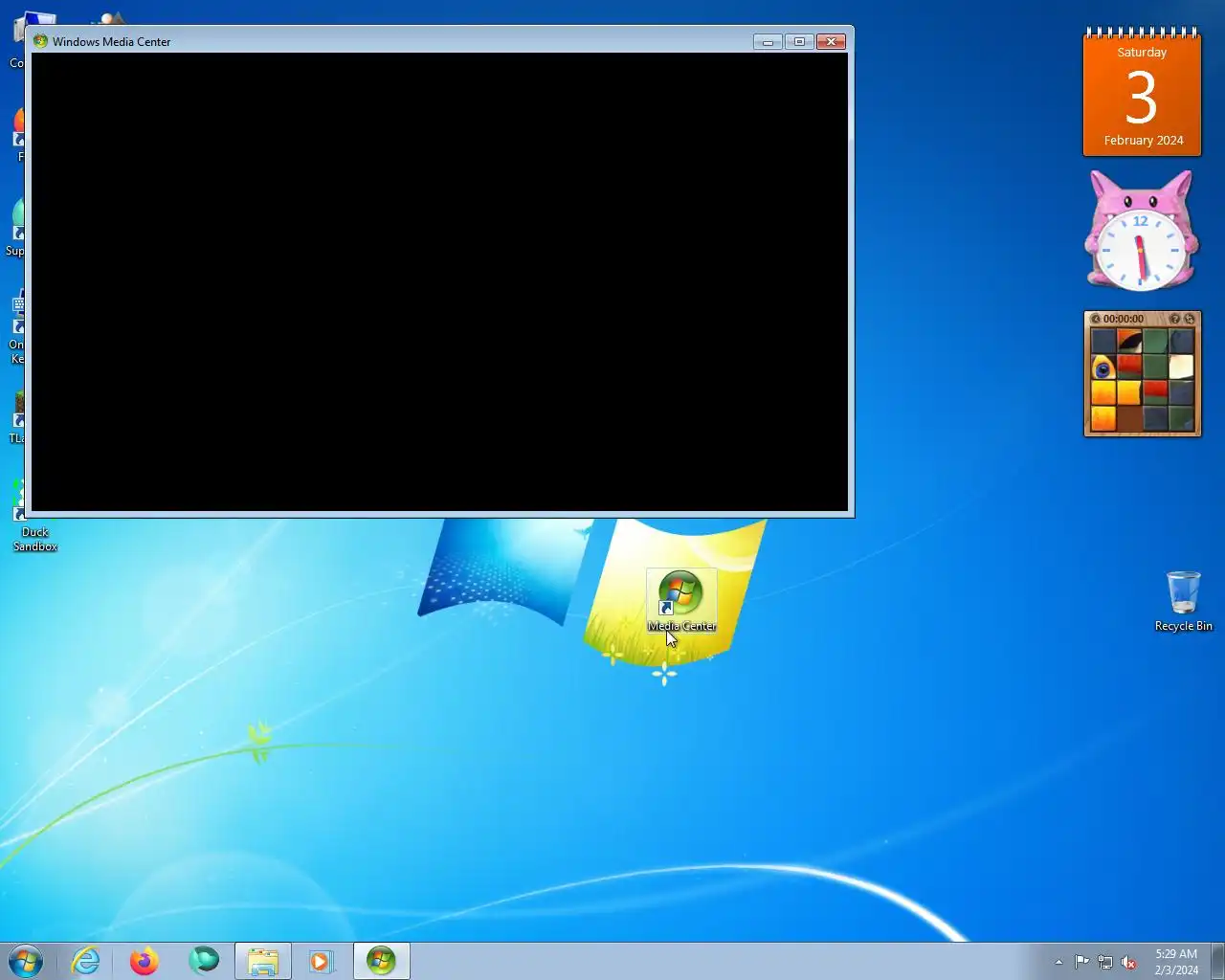Click the pink cat clock gadget
The width and height of the screenshot is (1225, 980).
pos(1141,231)
